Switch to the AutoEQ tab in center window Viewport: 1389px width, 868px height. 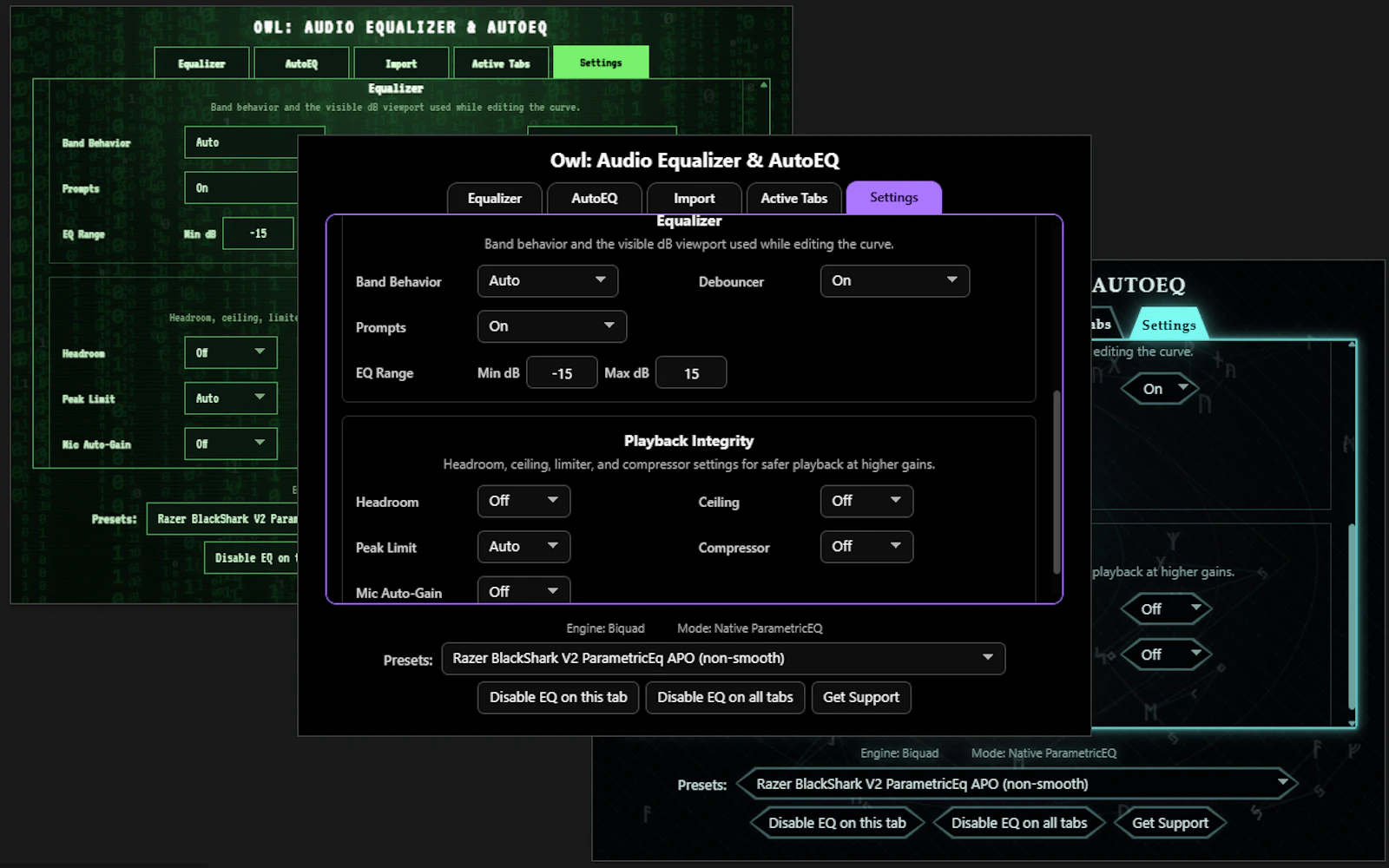coord(595,198)
